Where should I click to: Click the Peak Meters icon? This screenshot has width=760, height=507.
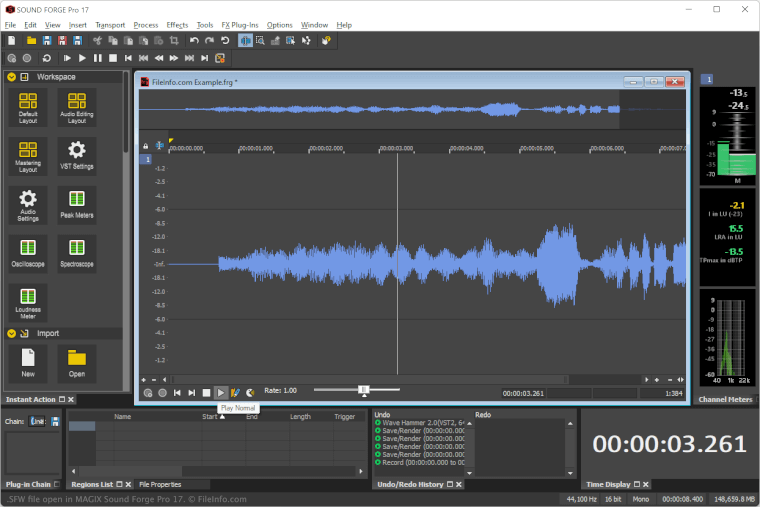click(x=77, y=202)
